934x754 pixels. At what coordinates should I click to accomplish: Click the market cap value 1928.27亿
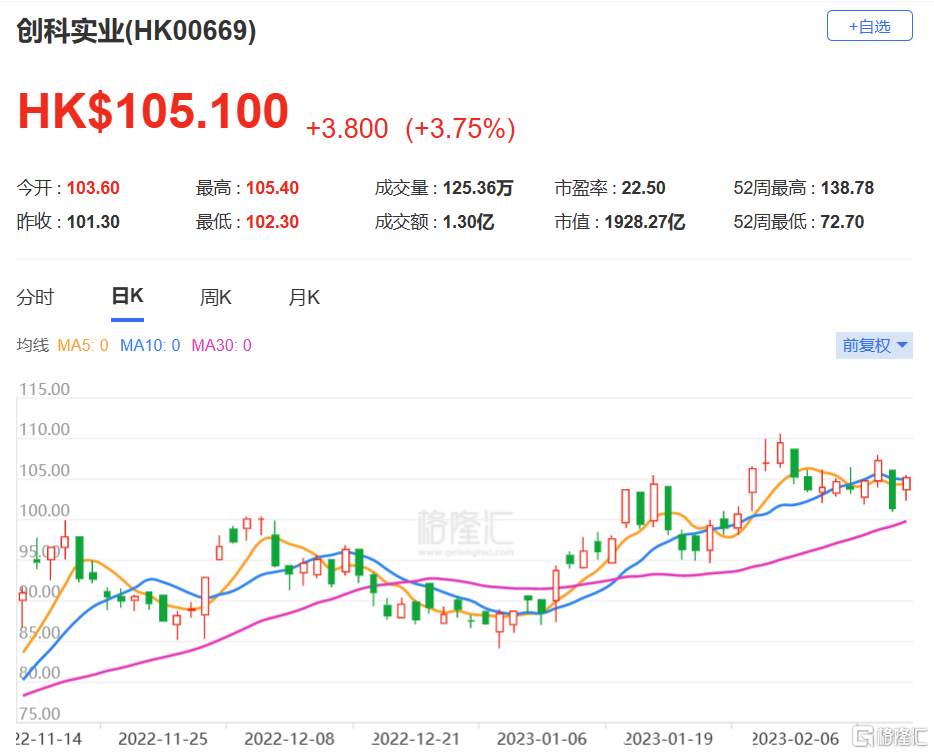645,222
